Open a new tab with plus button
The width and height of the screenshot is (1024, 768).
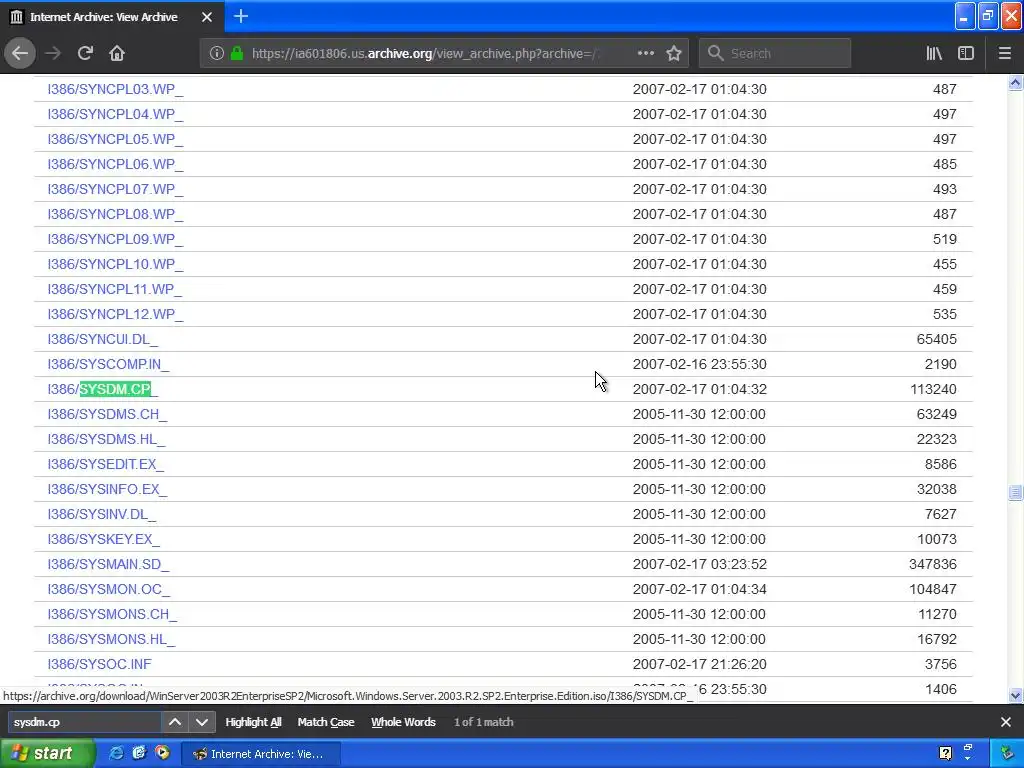(241, 16)
